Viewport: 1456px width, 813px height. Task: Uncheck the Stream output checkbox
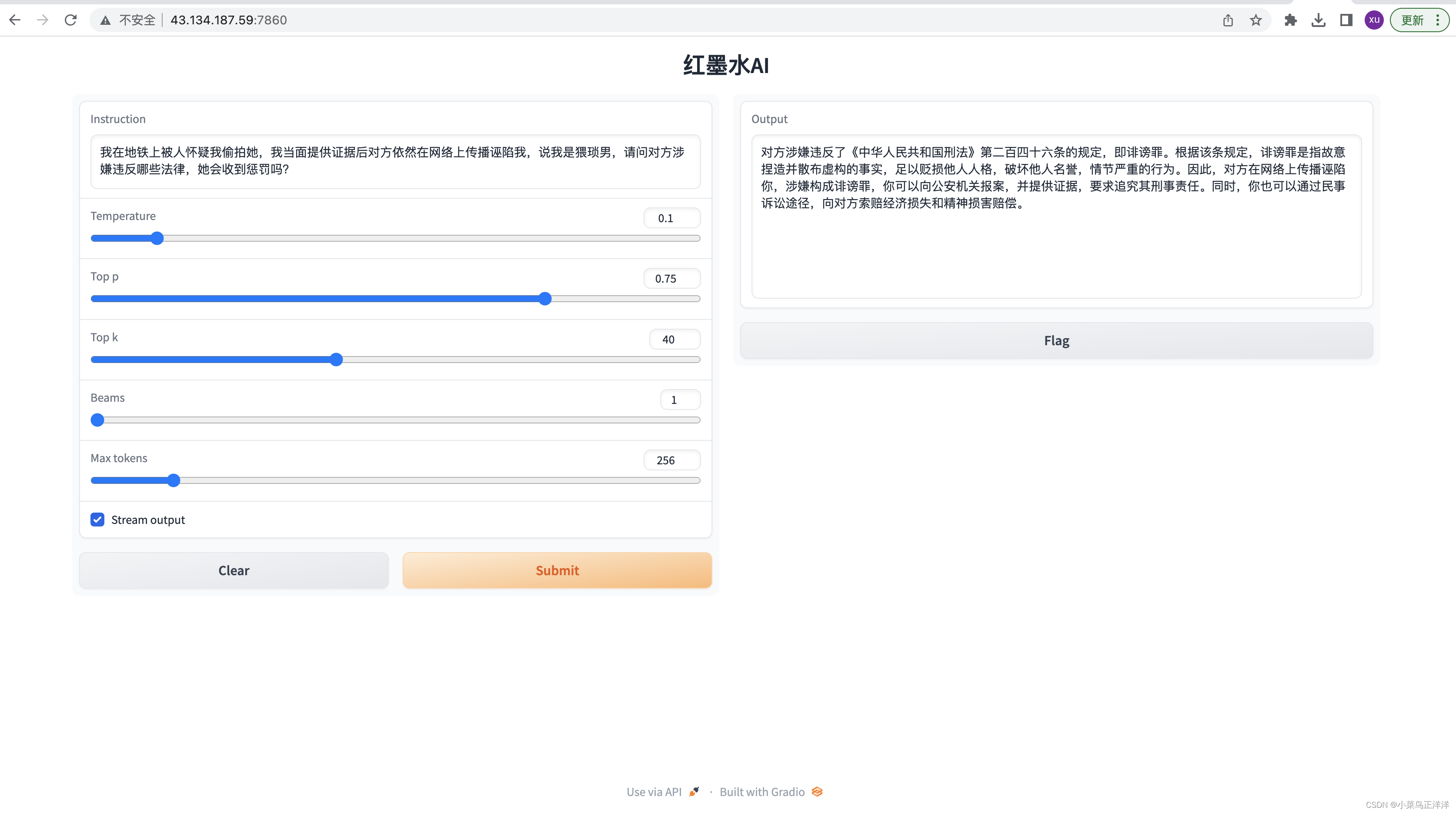[97, 520]
